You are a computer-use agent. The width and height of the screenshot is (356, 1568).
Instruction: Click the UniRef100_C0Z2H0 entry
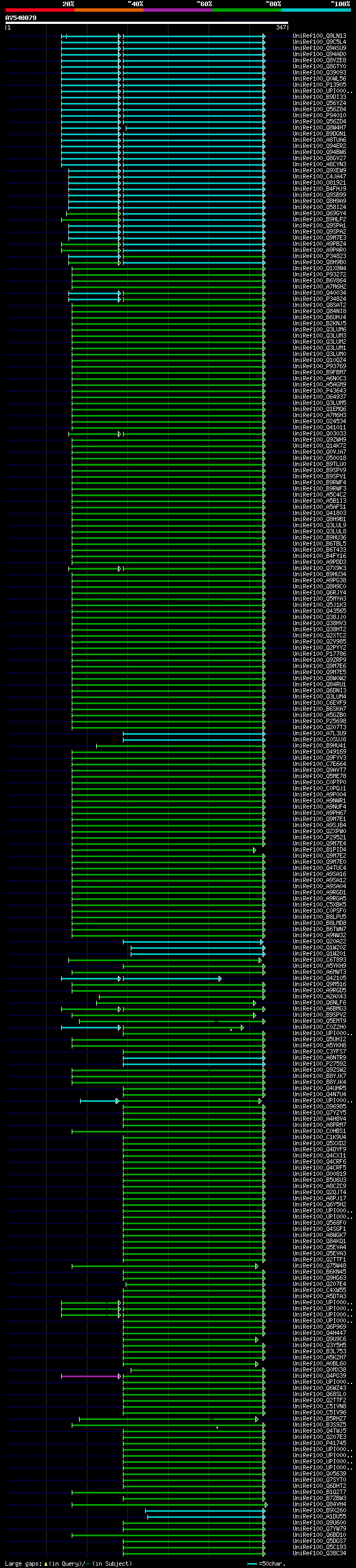click(319, 1027)
